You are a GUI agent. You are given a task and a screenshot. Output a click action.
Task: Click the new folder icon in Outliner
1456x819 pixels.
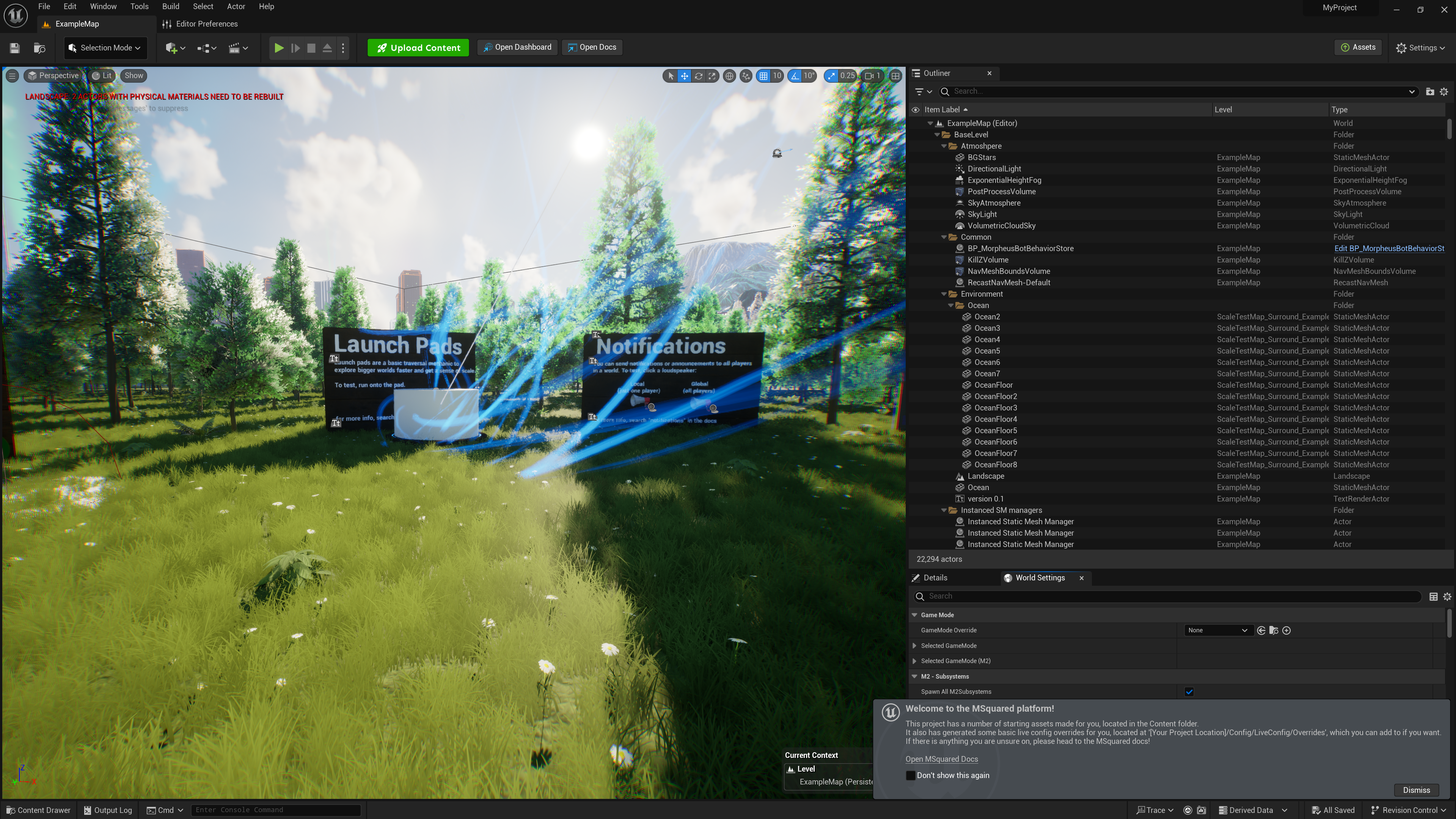pos(1429,91)
